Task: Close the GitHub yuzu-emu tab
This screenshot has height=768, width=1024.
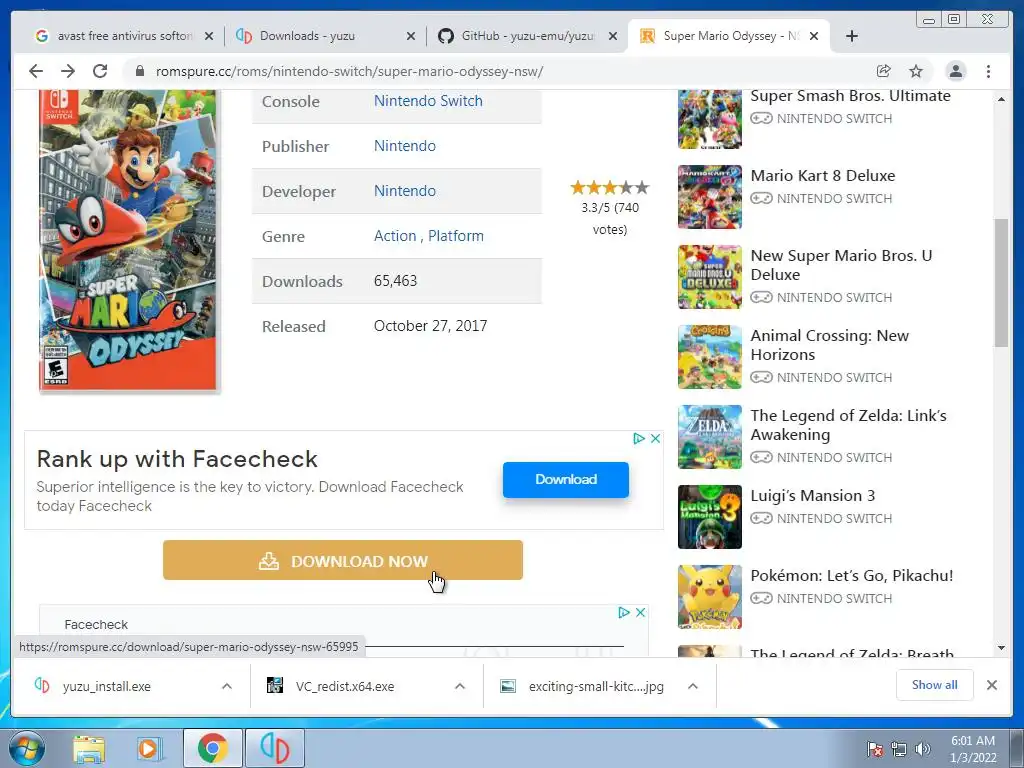Action: click(613, 36)
